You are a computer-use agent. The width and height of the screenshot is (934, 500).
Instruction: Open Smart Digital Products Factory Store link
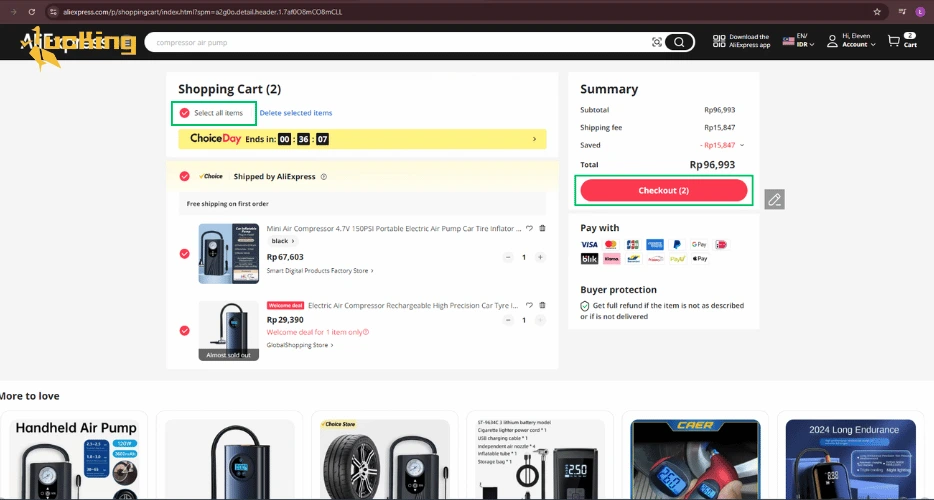click(x=320, y=271)
